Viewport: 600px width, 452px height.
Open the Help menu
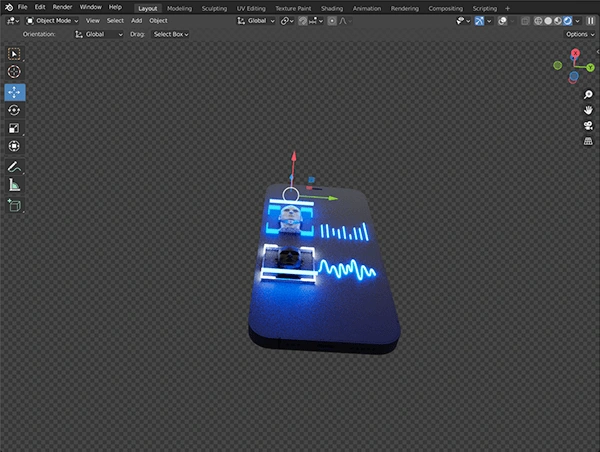[115, 7]
